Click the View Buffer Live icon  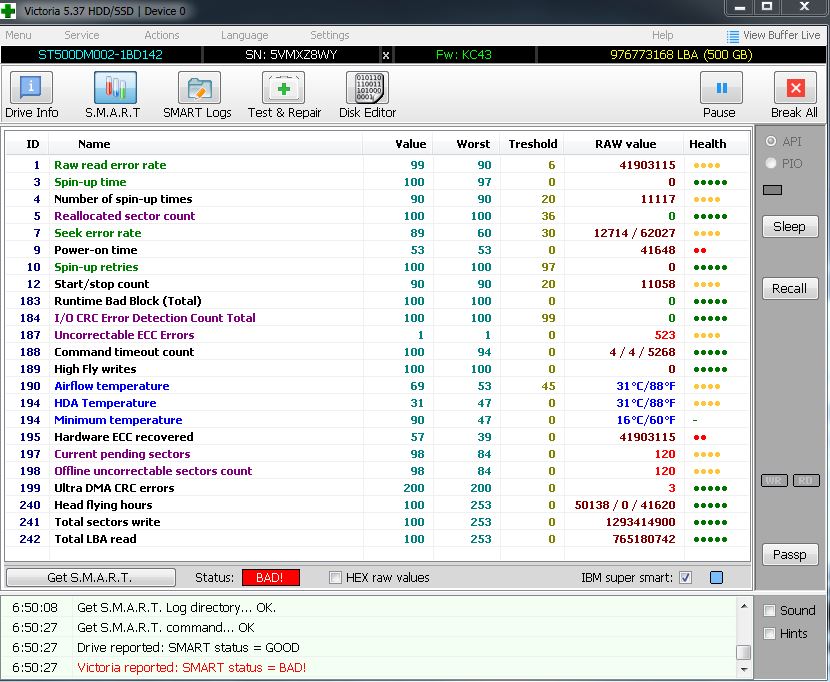coord(733,36)
